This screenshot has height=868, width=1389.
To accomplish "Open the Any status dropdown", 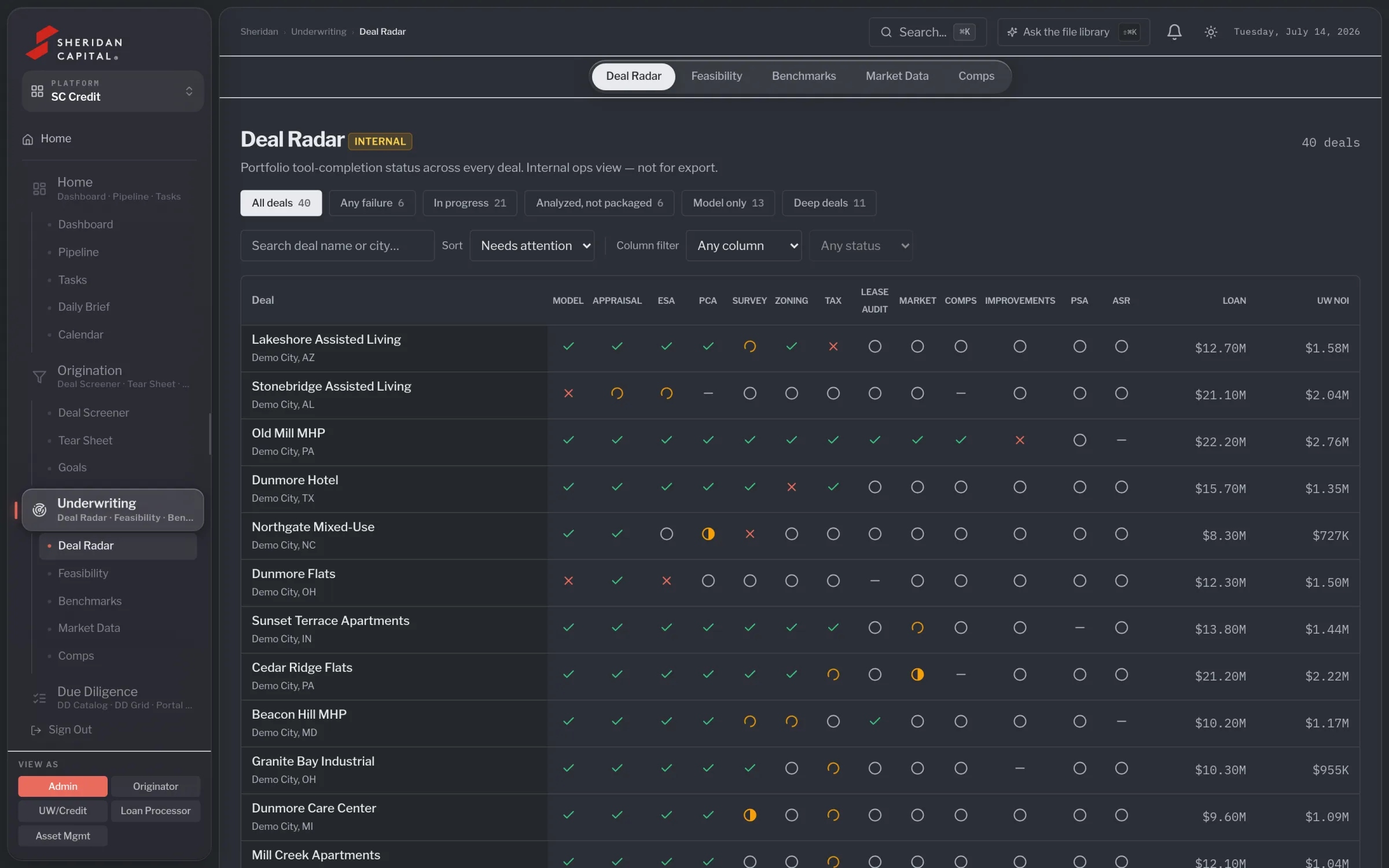I will click(x=861, y=246).
